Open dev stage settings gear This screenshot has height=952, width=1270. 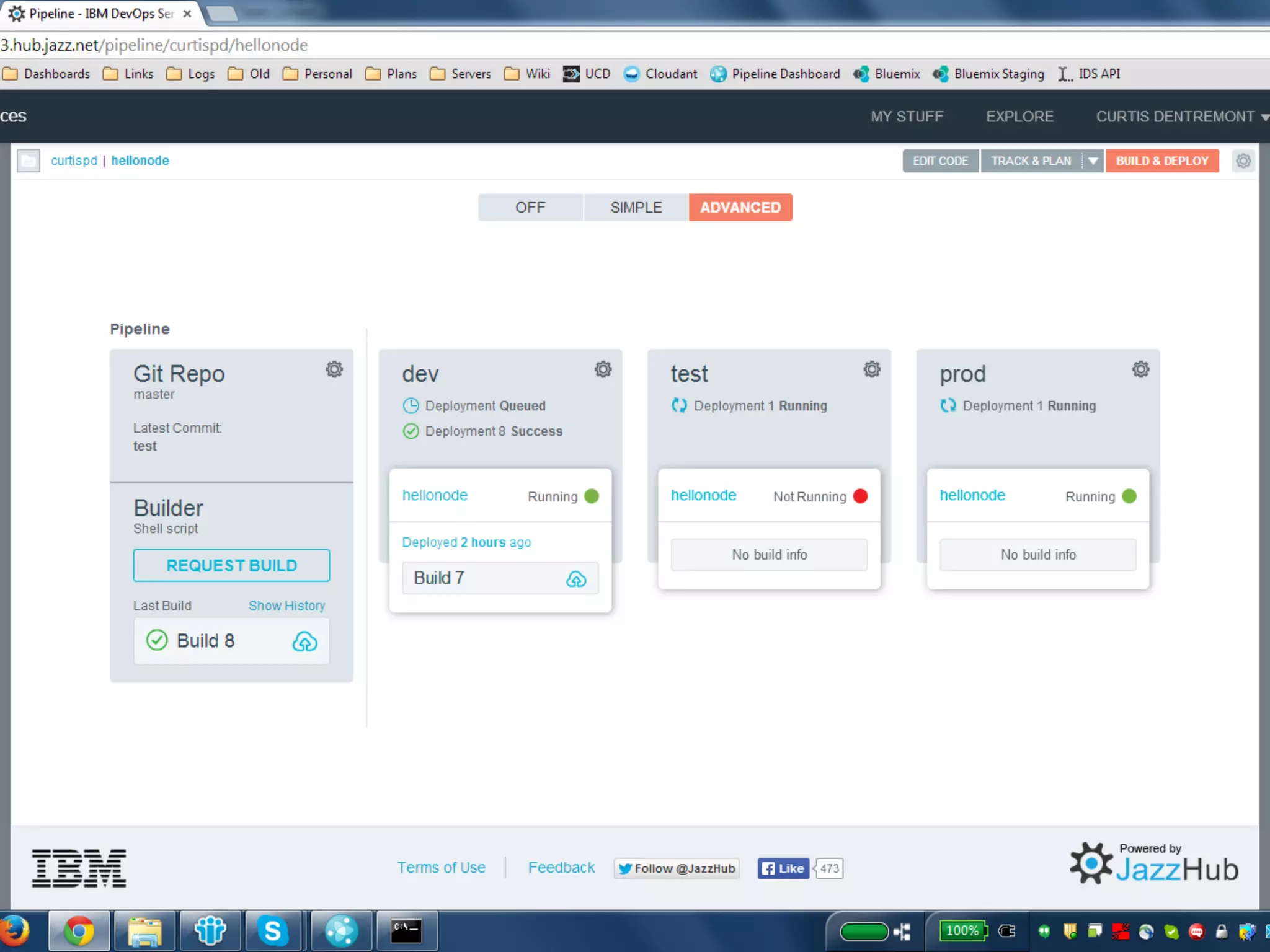pos(603,369)
